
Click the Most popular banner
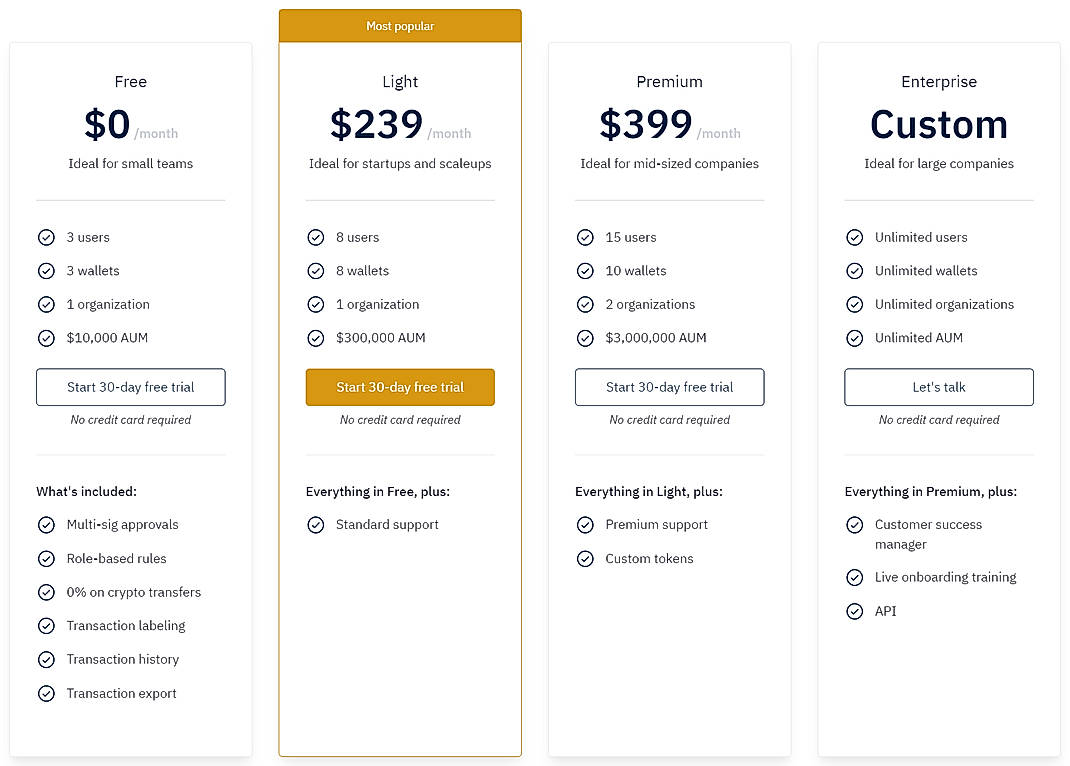400,25
